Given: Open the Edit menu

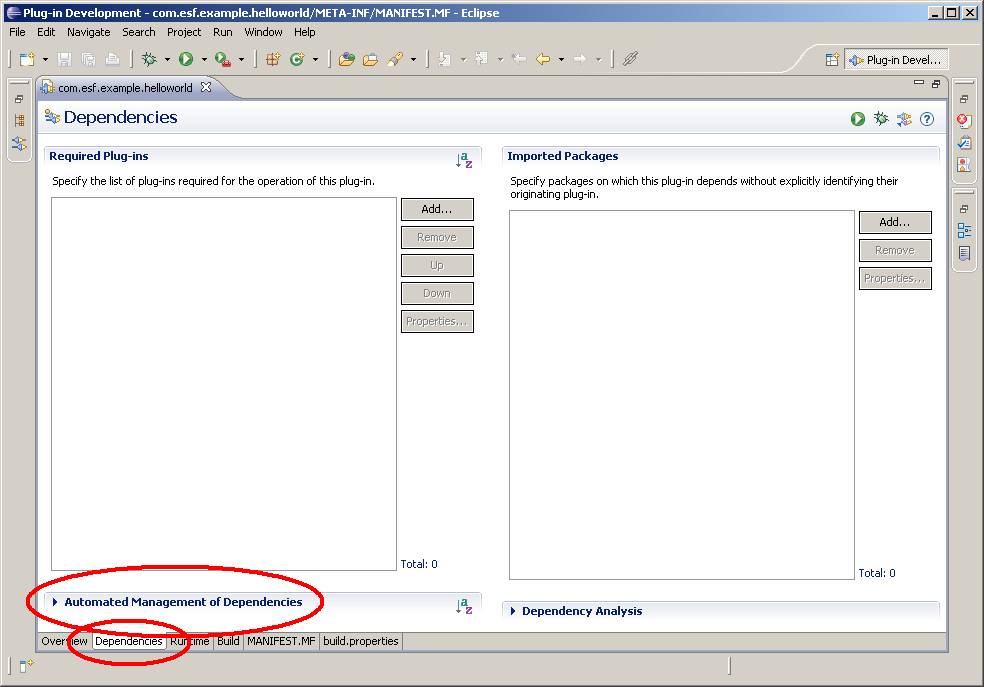Looking at the screenshot, I should point(46,32).
